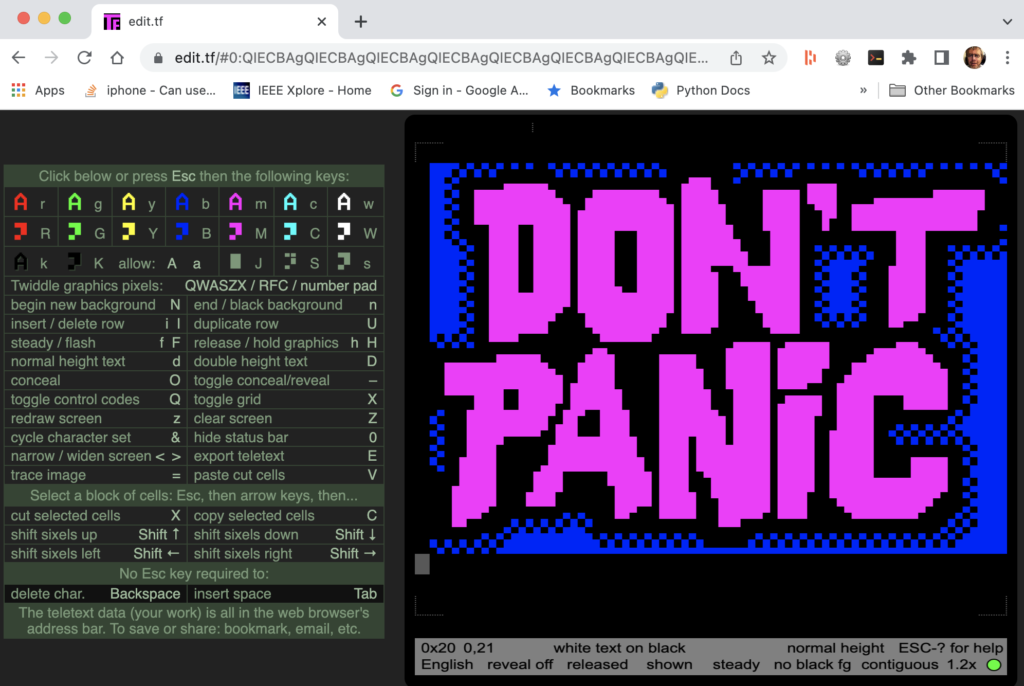Viewport: 1024px width, 686px height.
Task: Select cyan alphanumeric text color icon
Action: coord(290,203)
